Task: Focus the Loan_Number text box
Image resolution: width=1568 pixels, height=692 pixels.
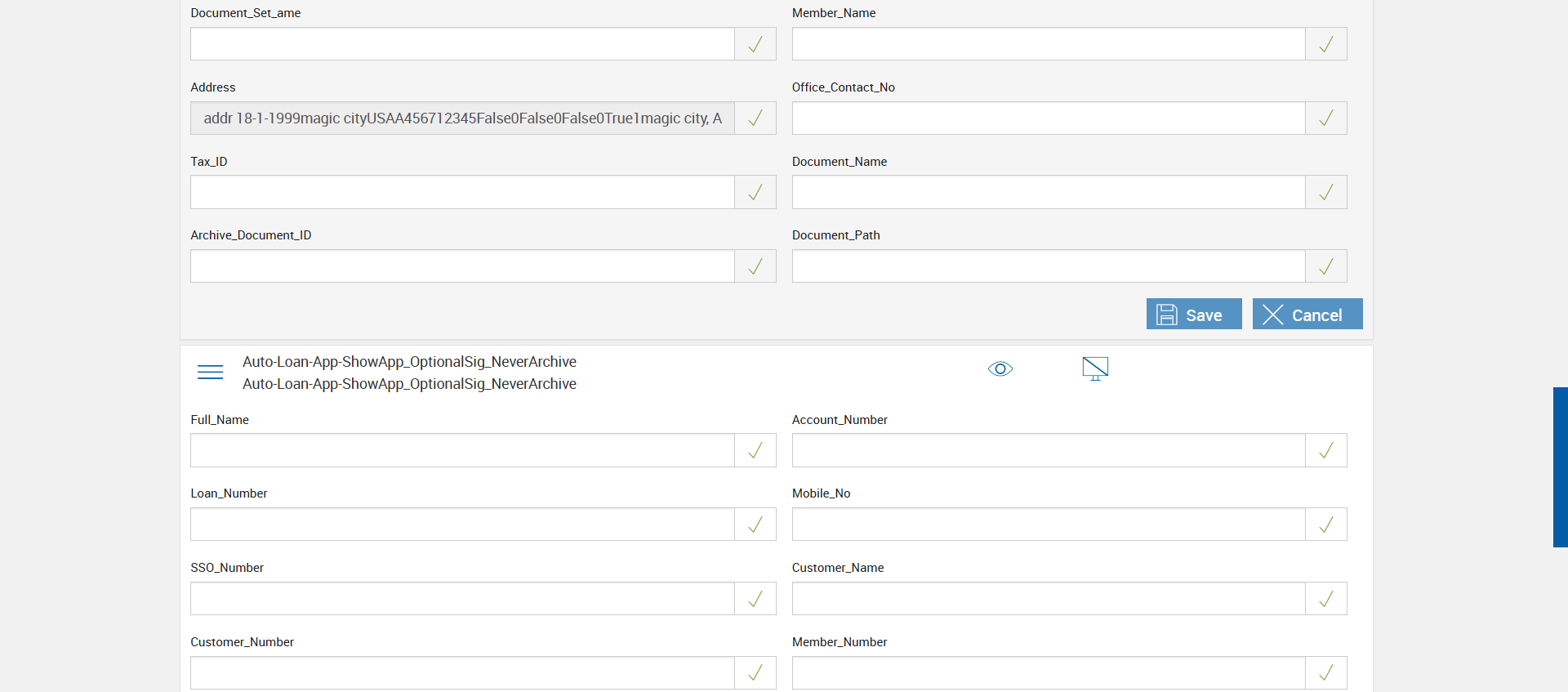Action: coord(462,525)
